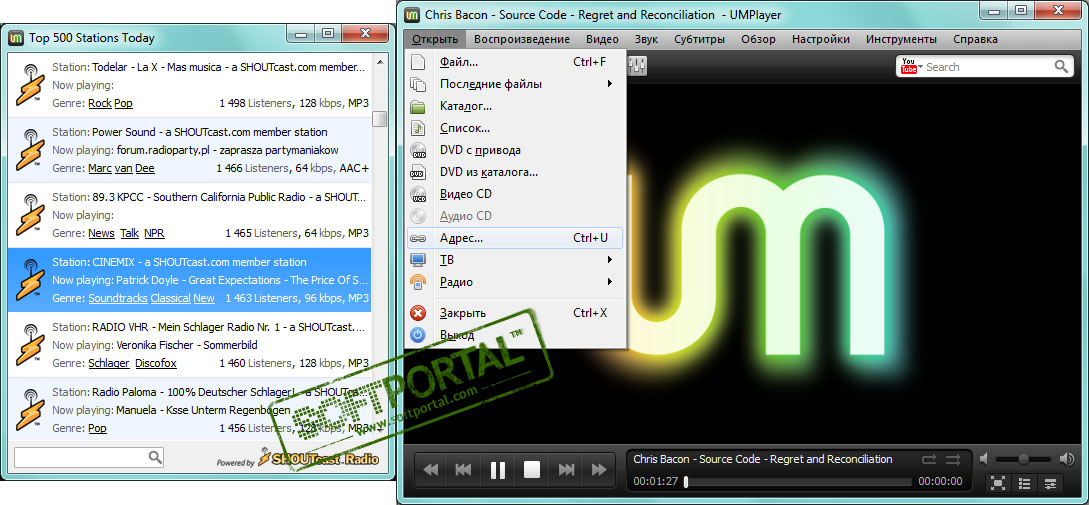
Task: Click the magnifier in the station search box
Action: click(156, 457)
